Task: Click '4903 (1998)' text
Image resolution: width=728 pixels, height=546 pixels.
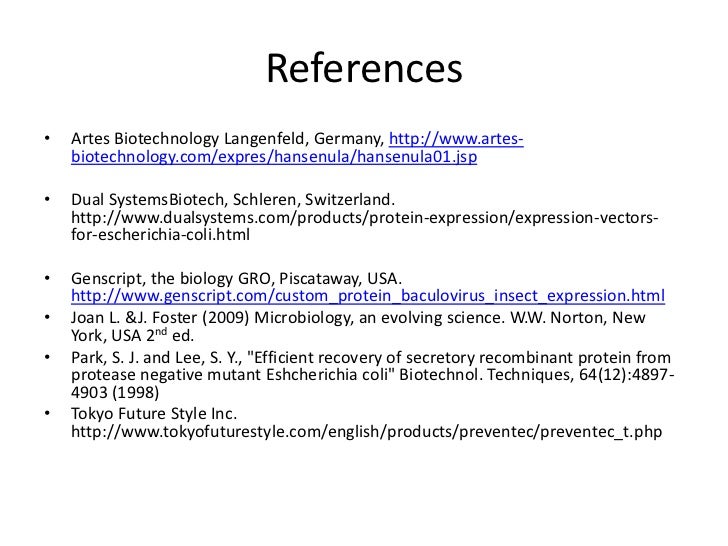Action: (x=115, y=392)
